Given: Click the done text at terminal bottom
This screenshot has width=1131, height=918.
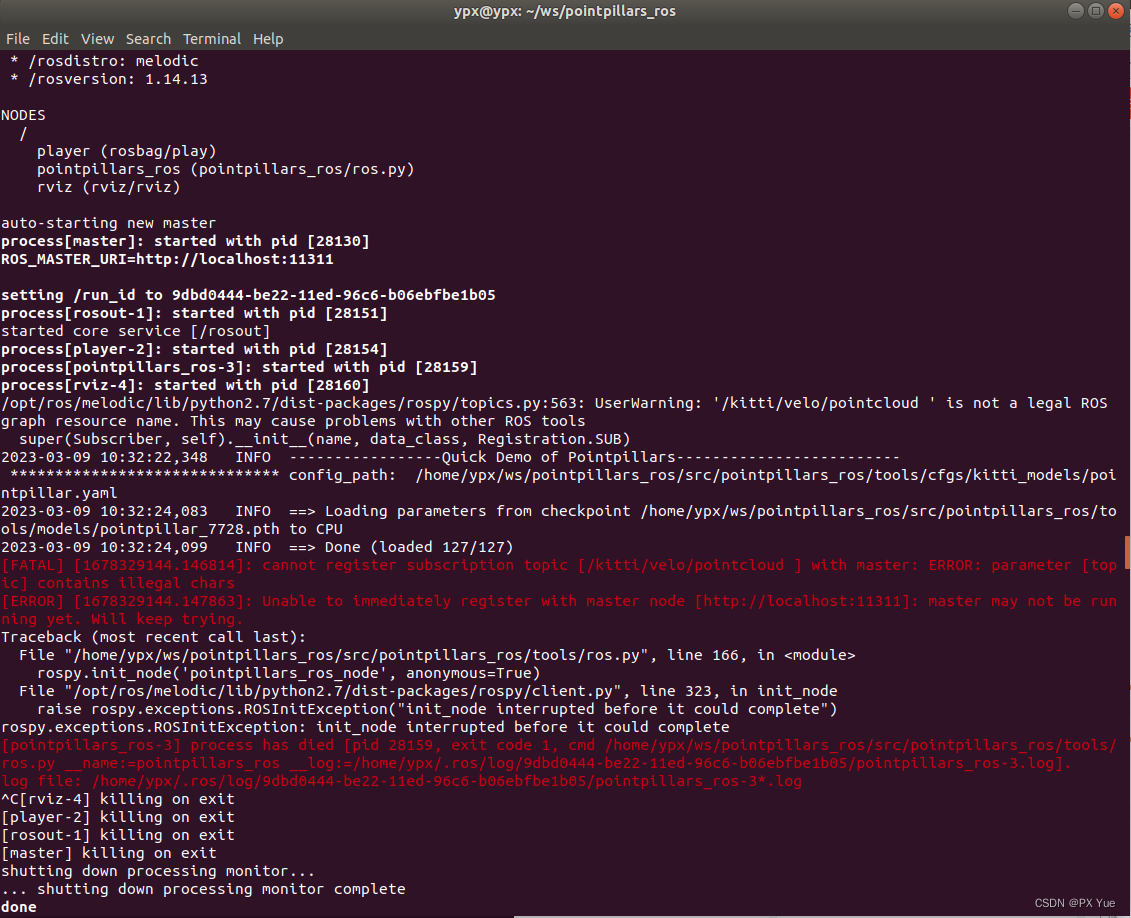Looking at the screenshot, I should [18, 907].
